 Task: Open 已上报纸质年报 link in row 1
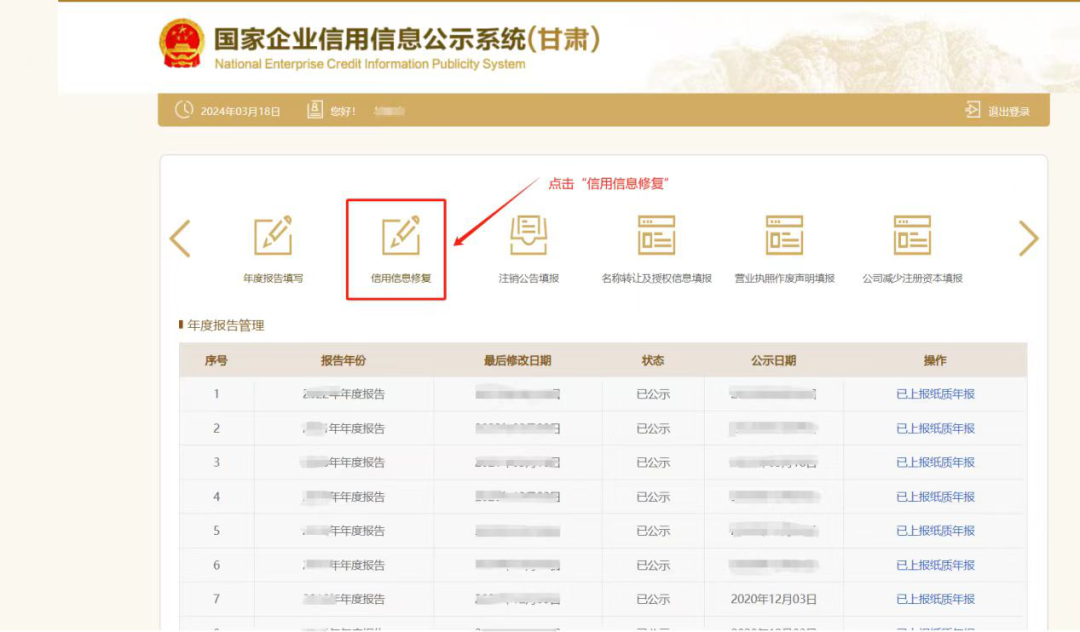(935, 394)
